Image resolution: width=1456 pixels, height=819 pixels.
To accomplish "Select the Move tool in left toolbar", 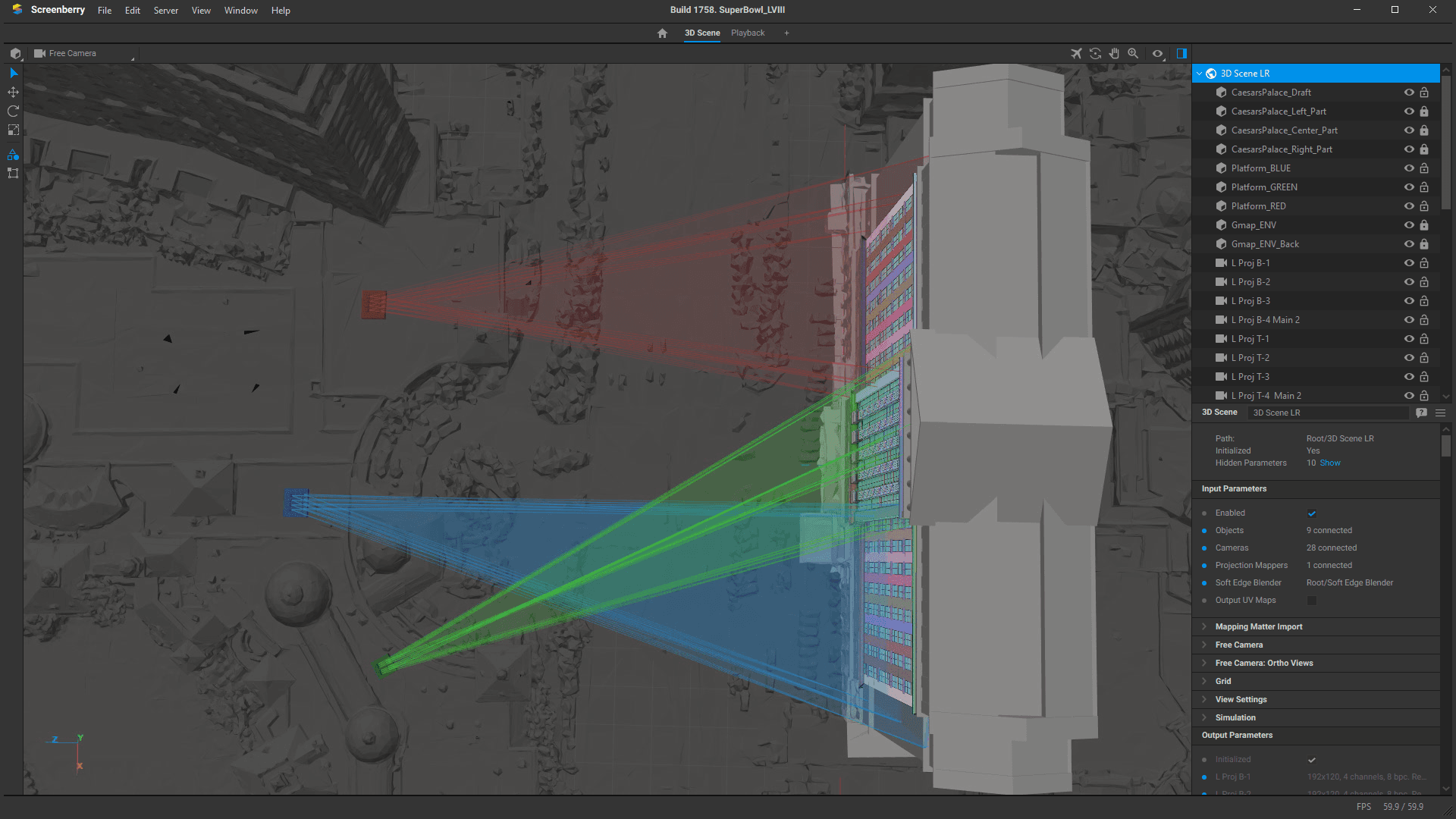I will coord(13,92).
